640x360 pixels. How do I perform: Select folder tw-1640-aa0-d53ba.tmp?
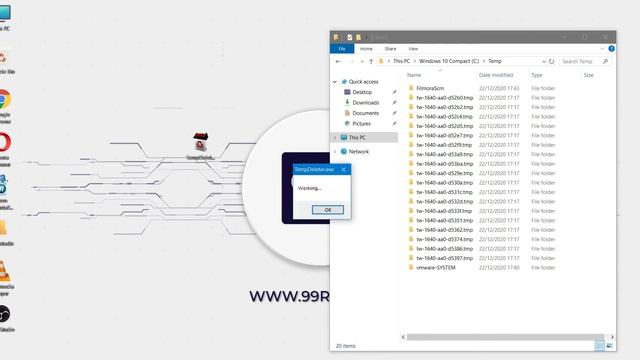(x=444, y=164)
